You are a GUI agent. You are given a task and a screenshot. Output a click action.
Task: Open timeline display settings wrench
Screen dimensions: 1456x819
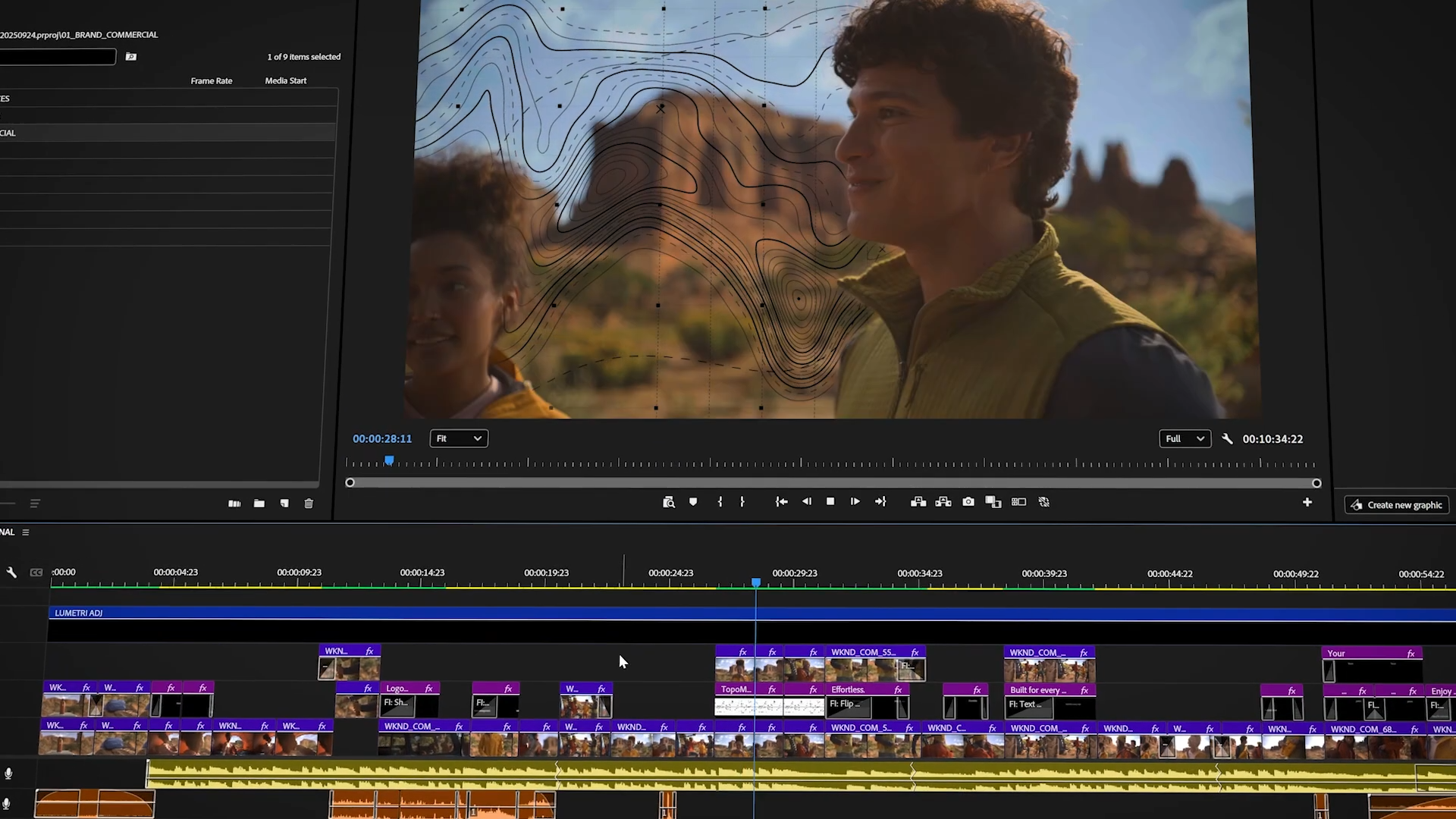(11, 573)
